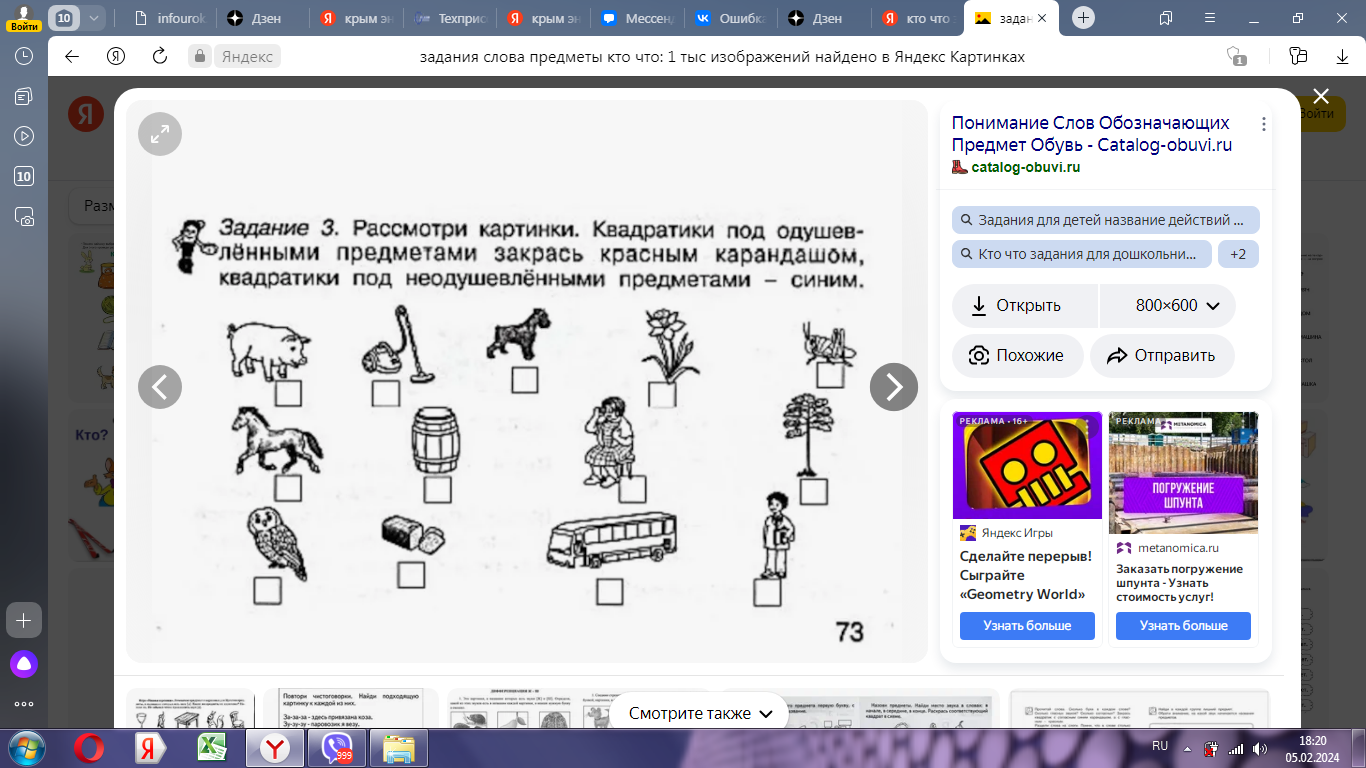
Task: Show the previous image
Action: [x=160, y=386]
